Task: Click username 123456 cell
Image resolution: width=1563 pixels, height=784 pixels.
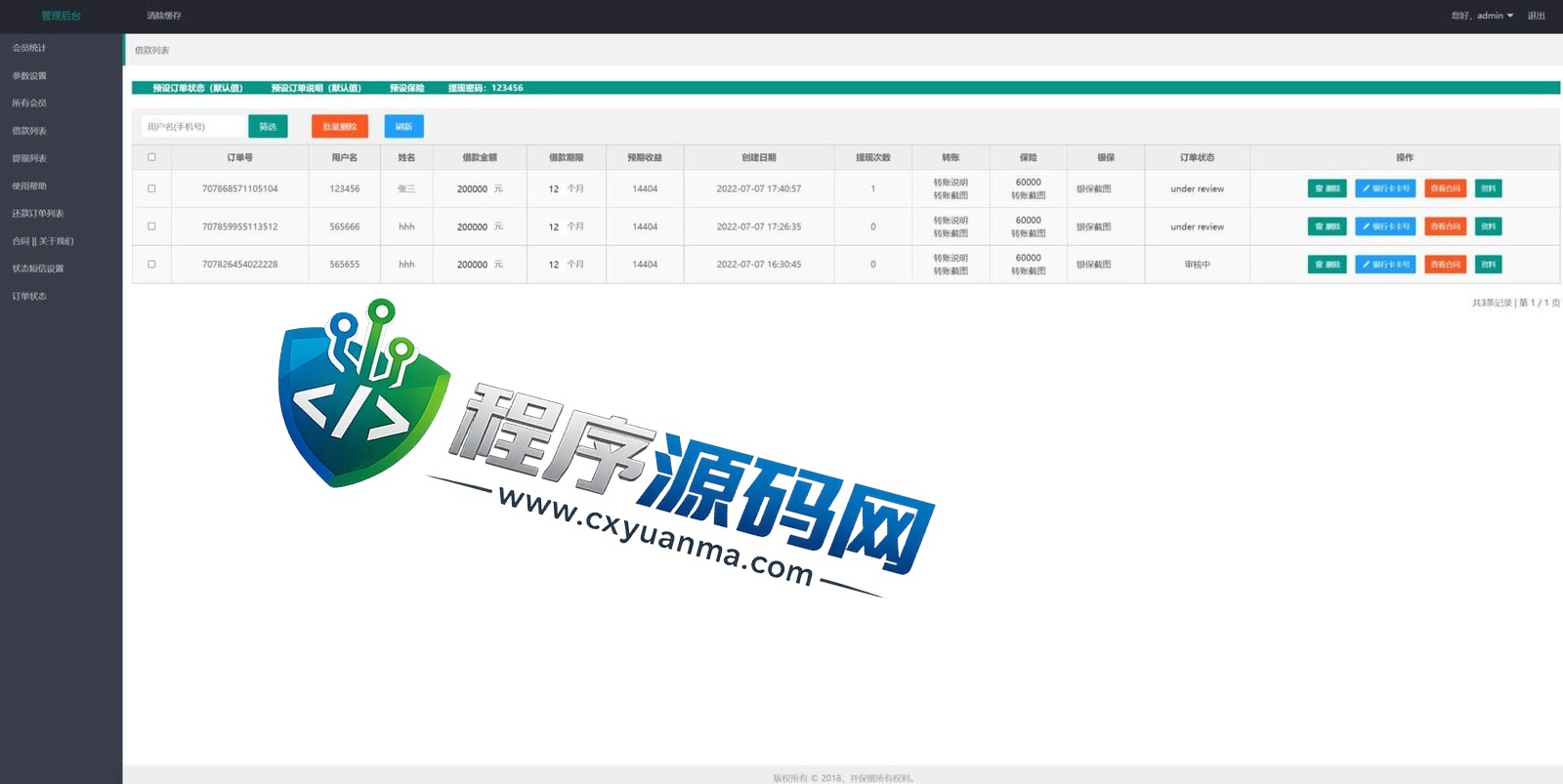Action: pos(345,189)
